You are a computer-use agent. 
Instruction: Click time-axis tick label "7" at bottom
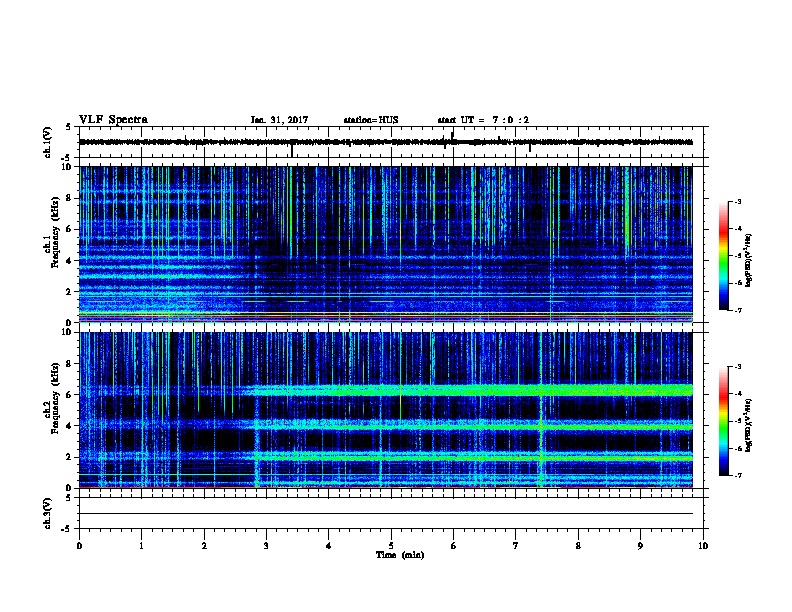[x=516, y=545]
